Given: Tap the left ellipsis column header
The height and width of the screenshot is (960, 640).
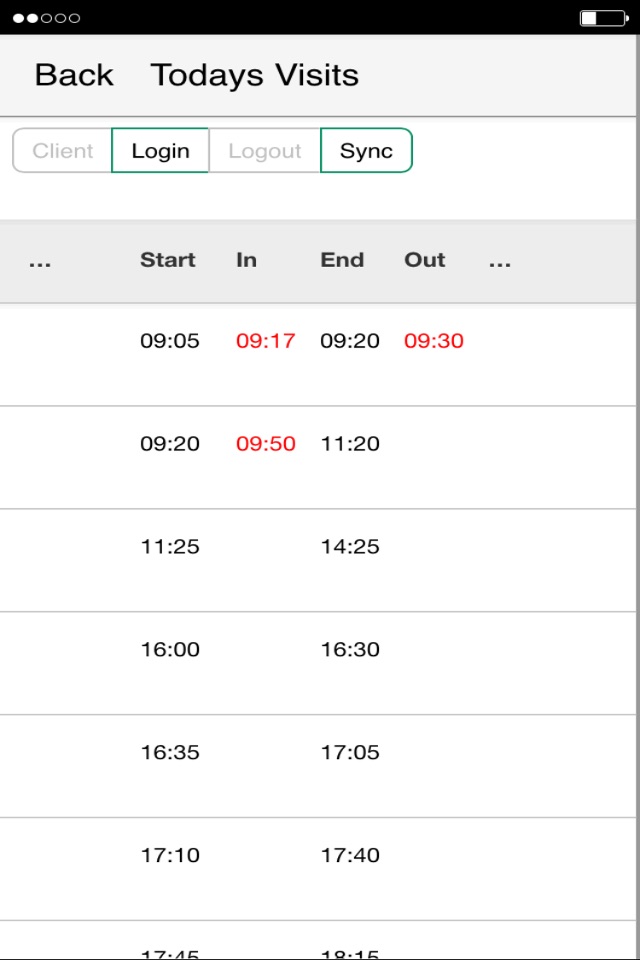Looking at the screenshot, I should tap(40, 261).
